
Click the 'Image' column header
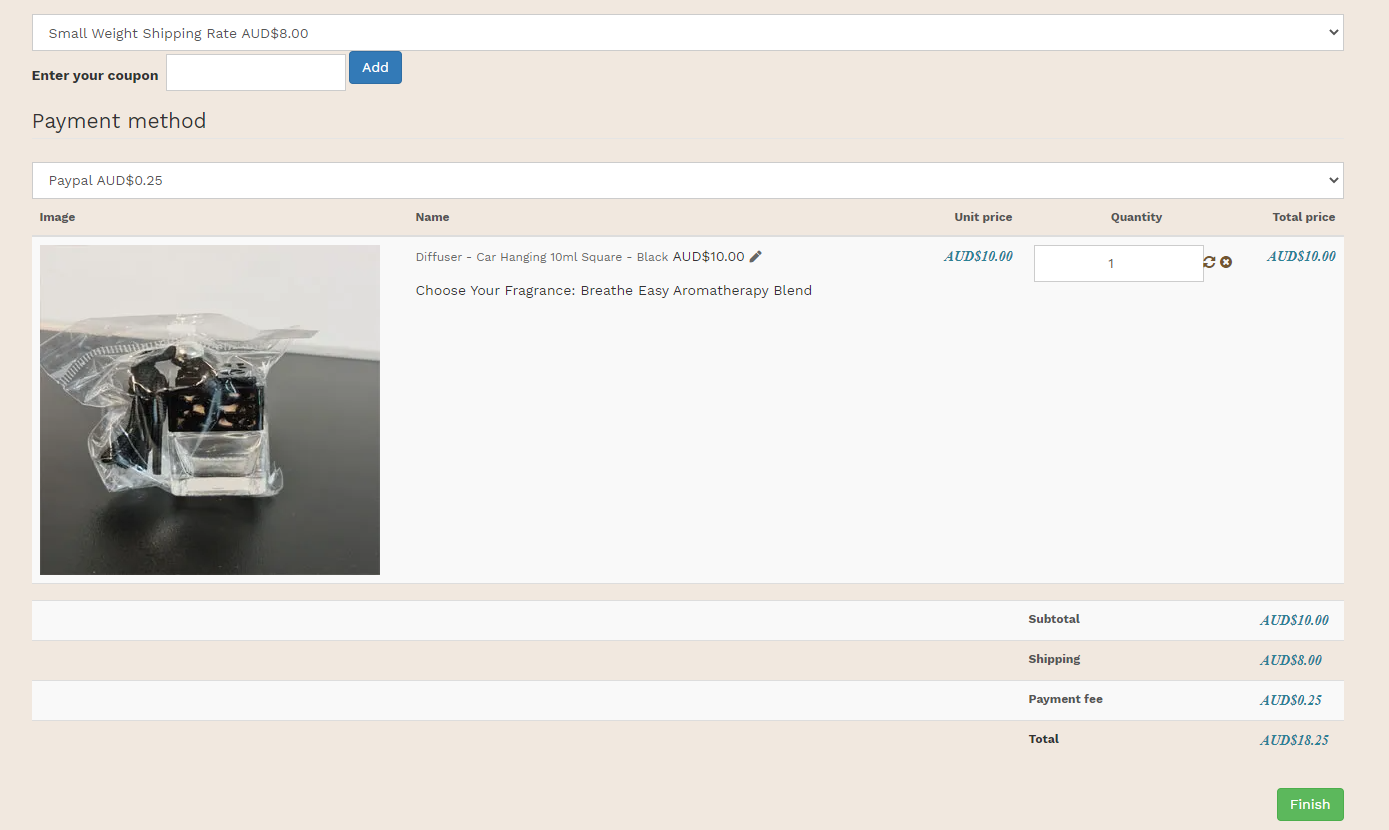point(57,217)
